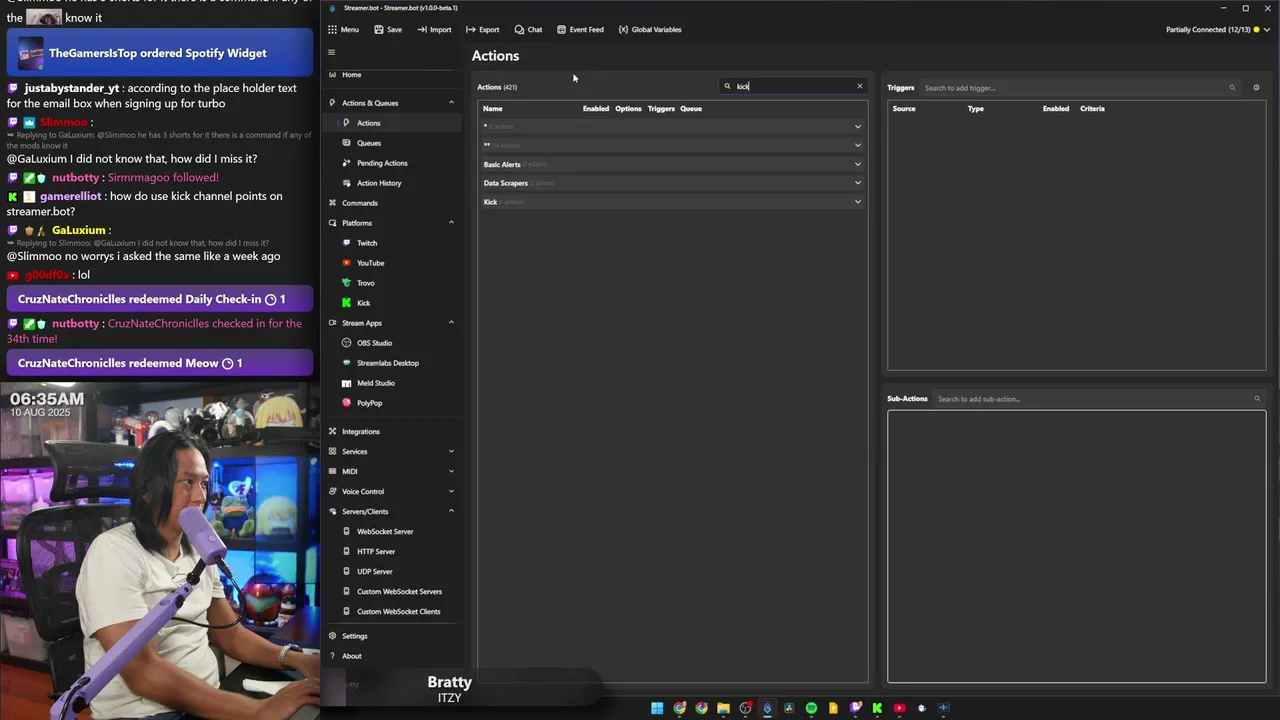This screenshot has width=1280, height=720.
Task: Open triggers panel settings gear
Action: click(1256, 88)
